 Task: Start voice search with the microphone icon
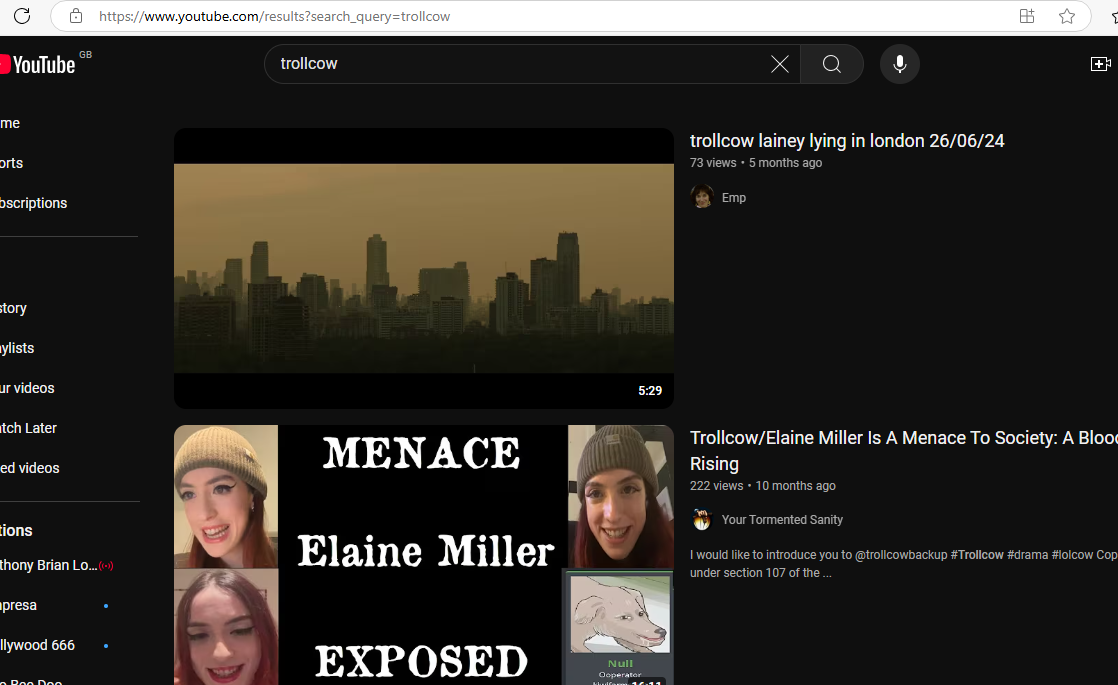pyautogui.click(x=900, y=64)
